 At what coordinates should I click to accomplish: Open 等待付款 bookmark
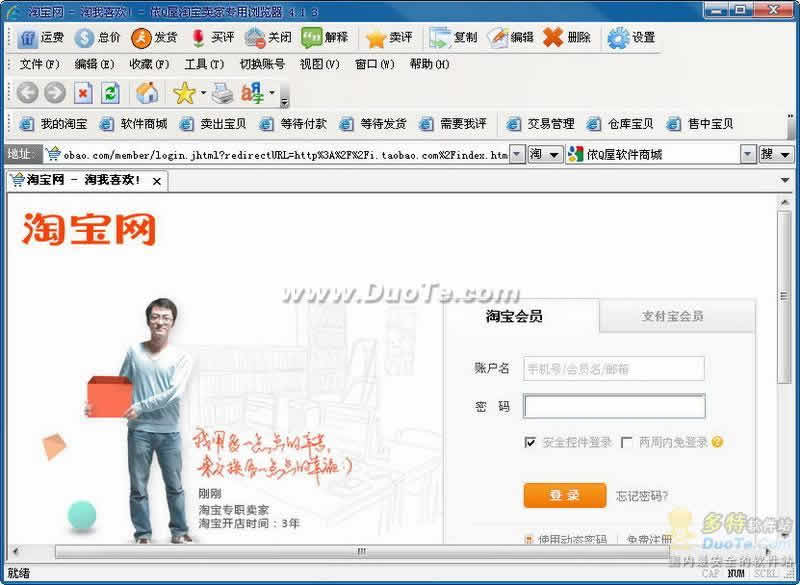pos(293,124)
